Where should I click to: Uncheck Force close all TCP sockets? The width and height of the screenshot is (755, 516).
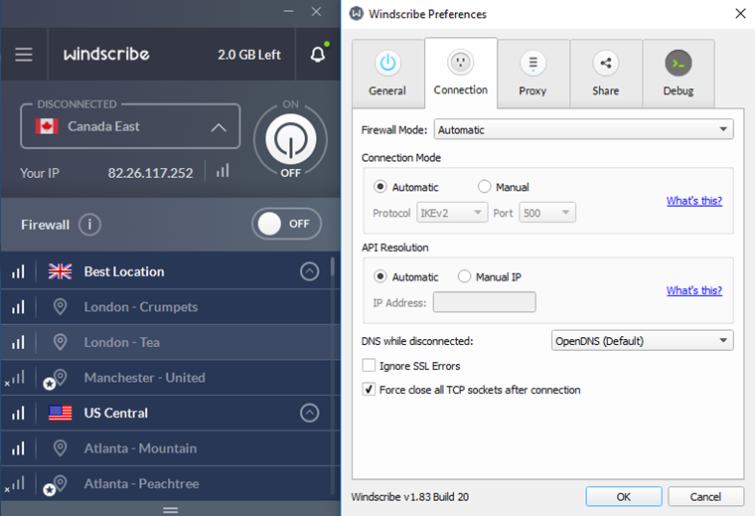tap(369, 389)
